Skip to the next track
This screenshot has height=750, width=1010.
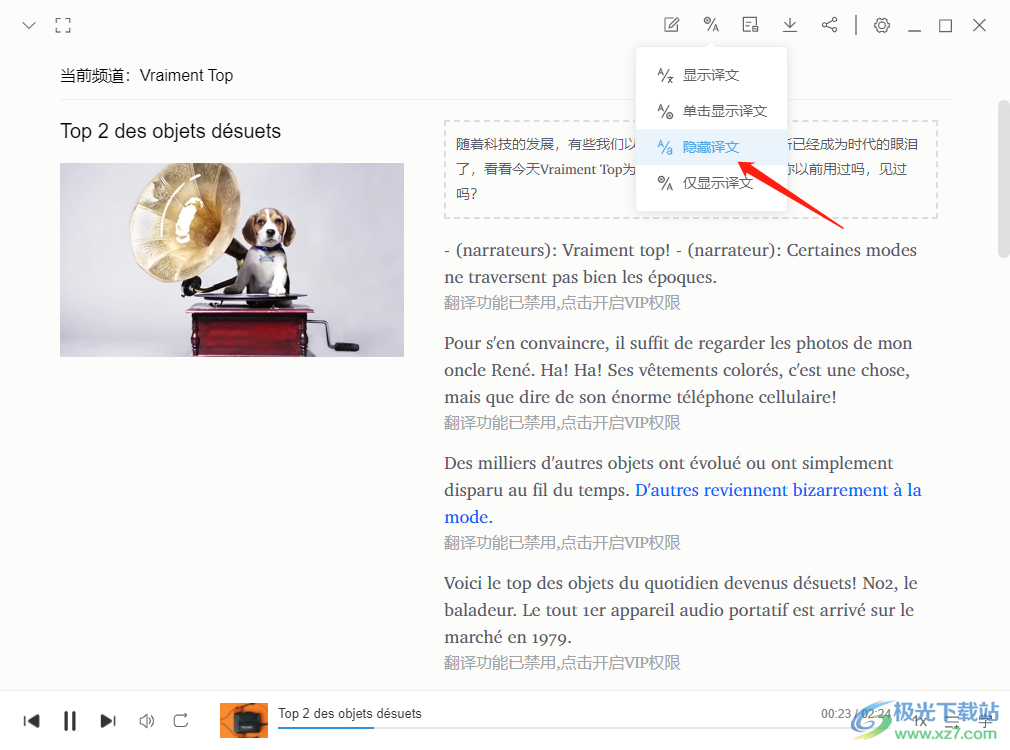point(108,720)
